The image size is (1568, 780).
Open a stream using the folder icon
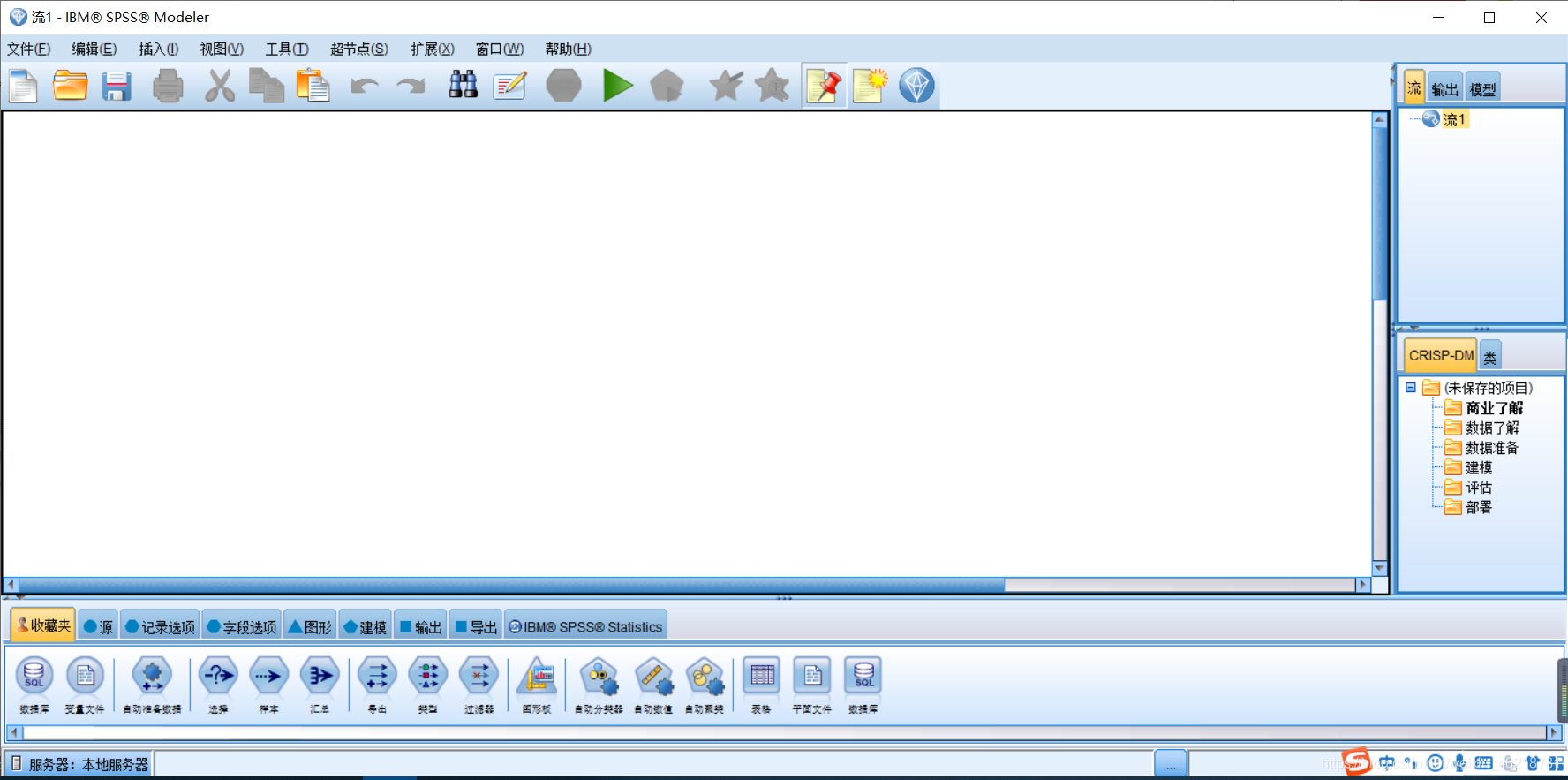pyautogui.click(x=71, y=86)
